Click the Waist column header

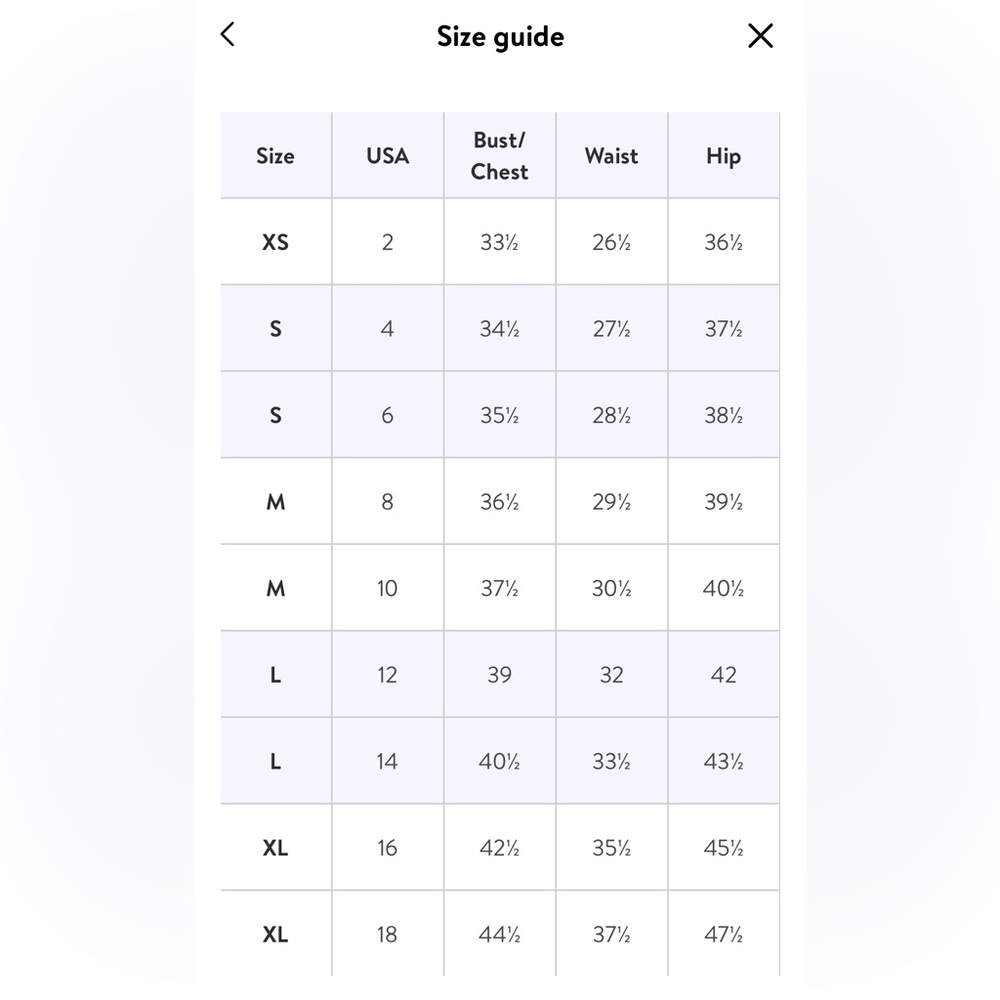612,156
